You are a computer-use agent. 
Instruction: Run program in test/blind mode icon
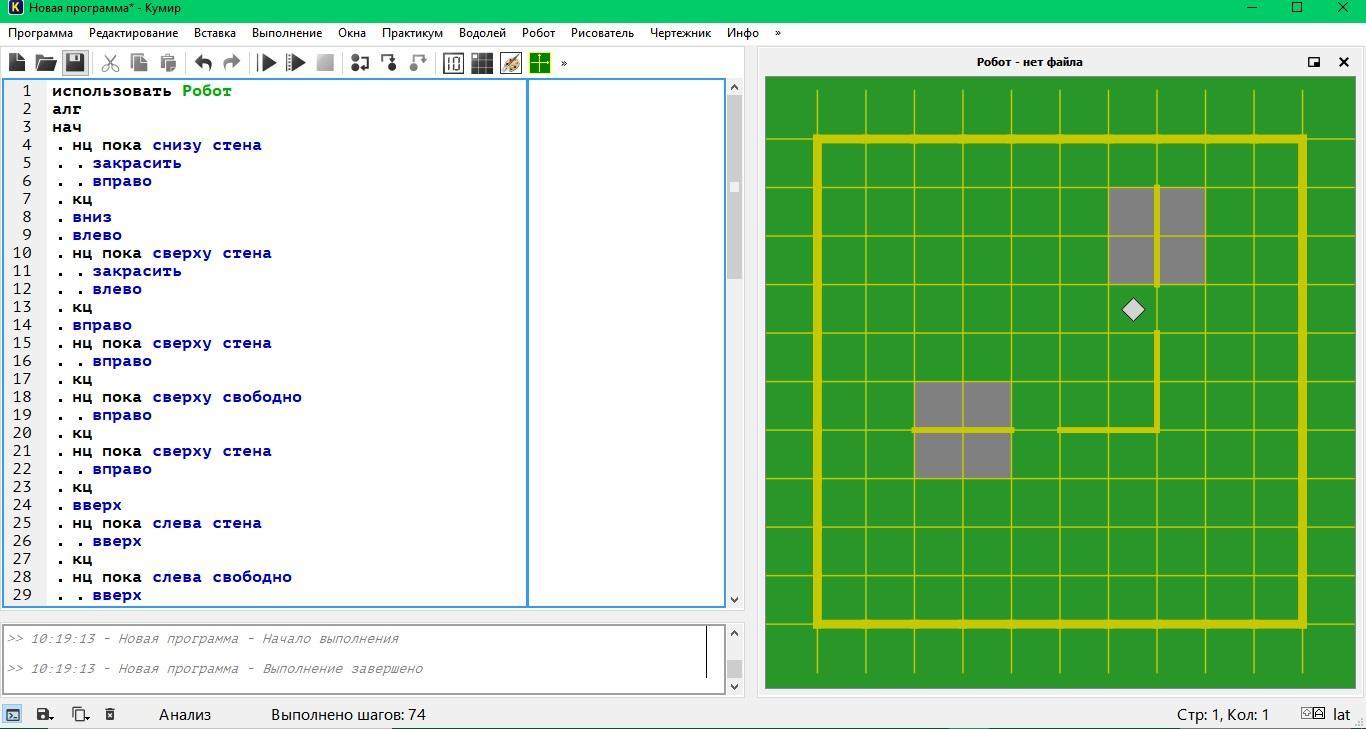[x=296, y=63]
